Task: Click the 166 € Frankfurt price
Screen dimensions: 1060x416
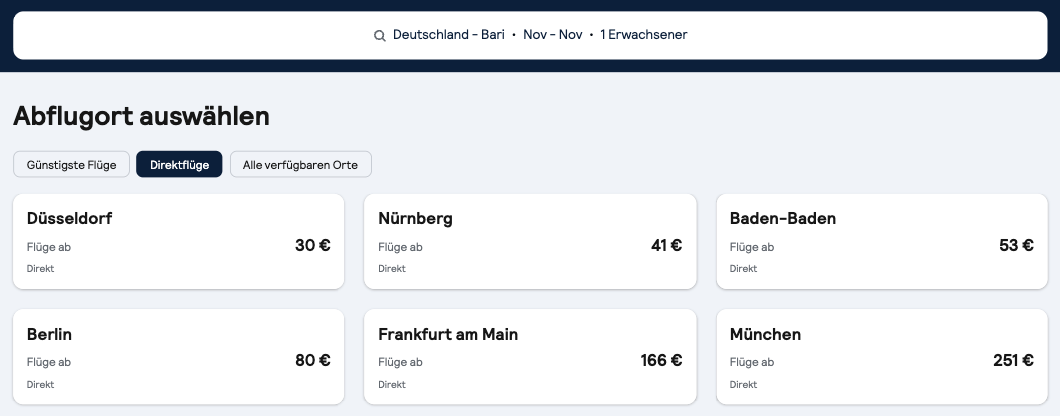Action: point(661,361)
